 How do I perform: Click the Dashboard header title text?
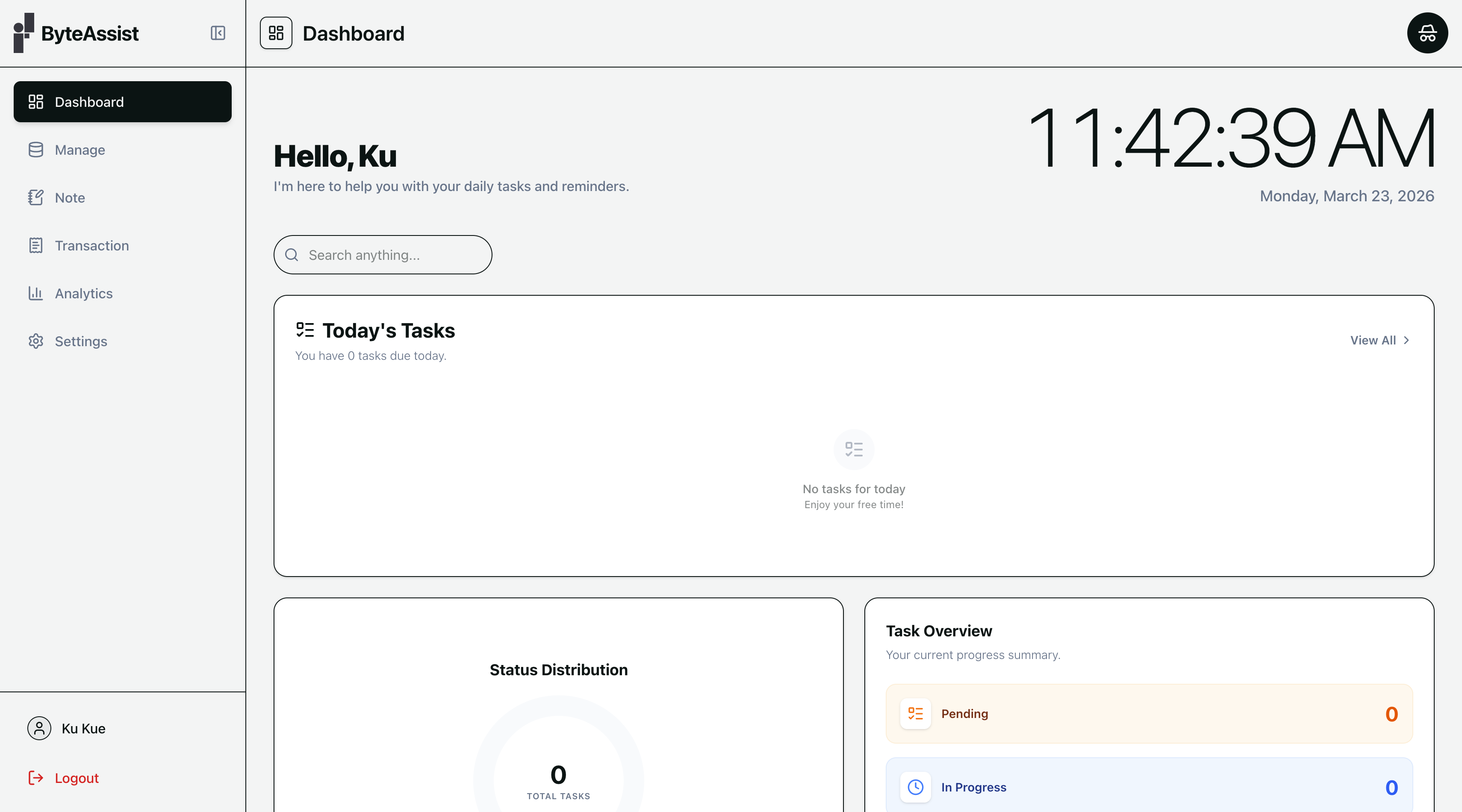pos(354,33)
